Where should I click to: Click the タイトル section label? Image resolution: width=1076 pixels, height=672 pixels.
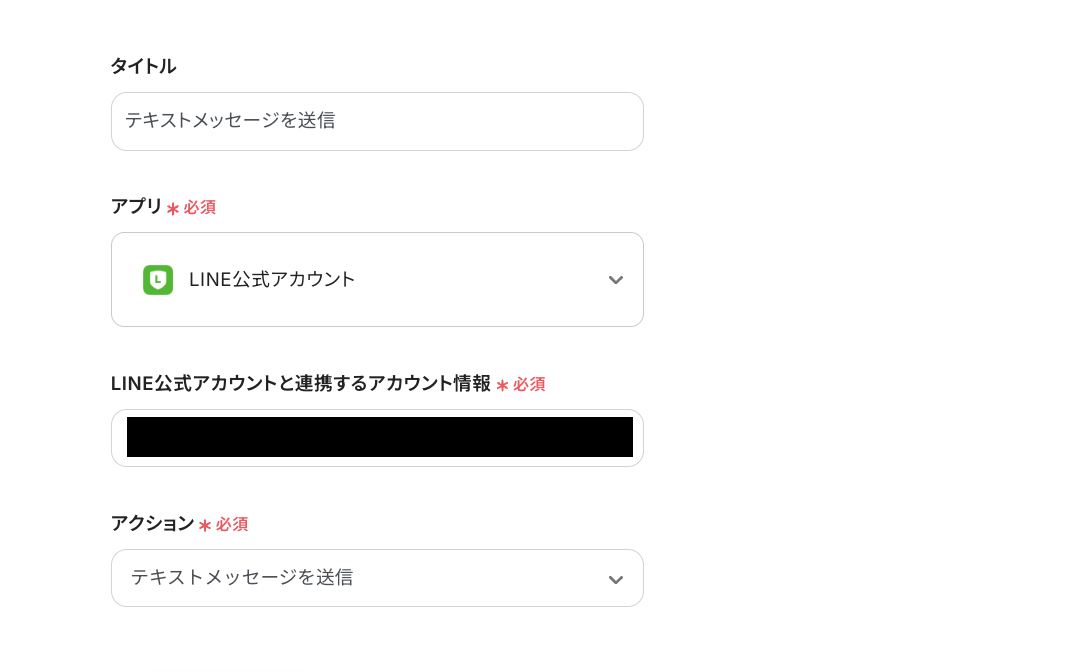pyautogui.click(x=143, y=66)
